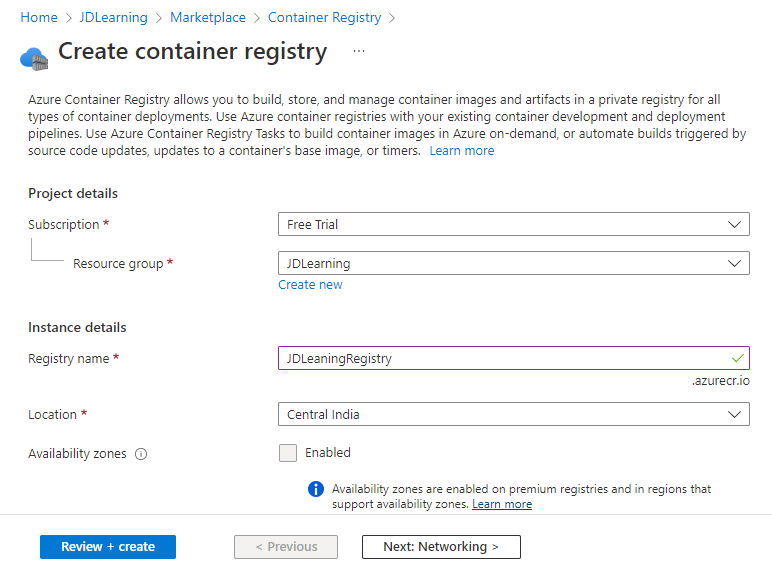Click the green checkmark in Registry name

[738, 358]
